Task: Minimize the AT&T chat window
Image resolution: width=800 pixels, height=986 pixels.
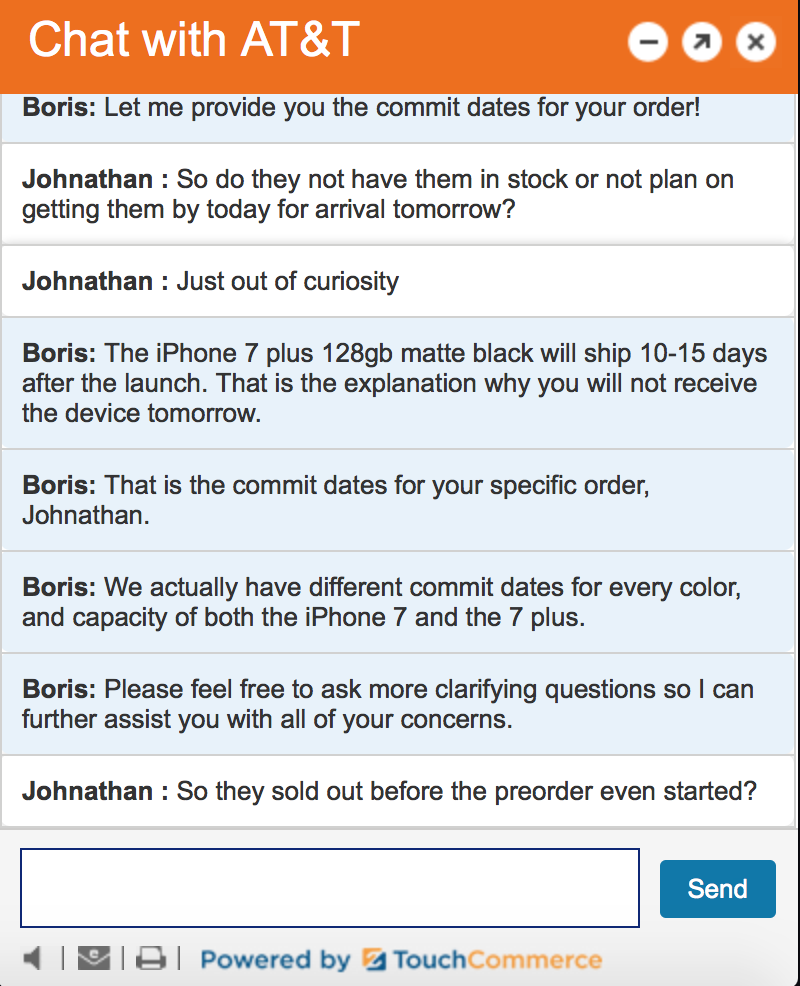Action: pos(648,42)
